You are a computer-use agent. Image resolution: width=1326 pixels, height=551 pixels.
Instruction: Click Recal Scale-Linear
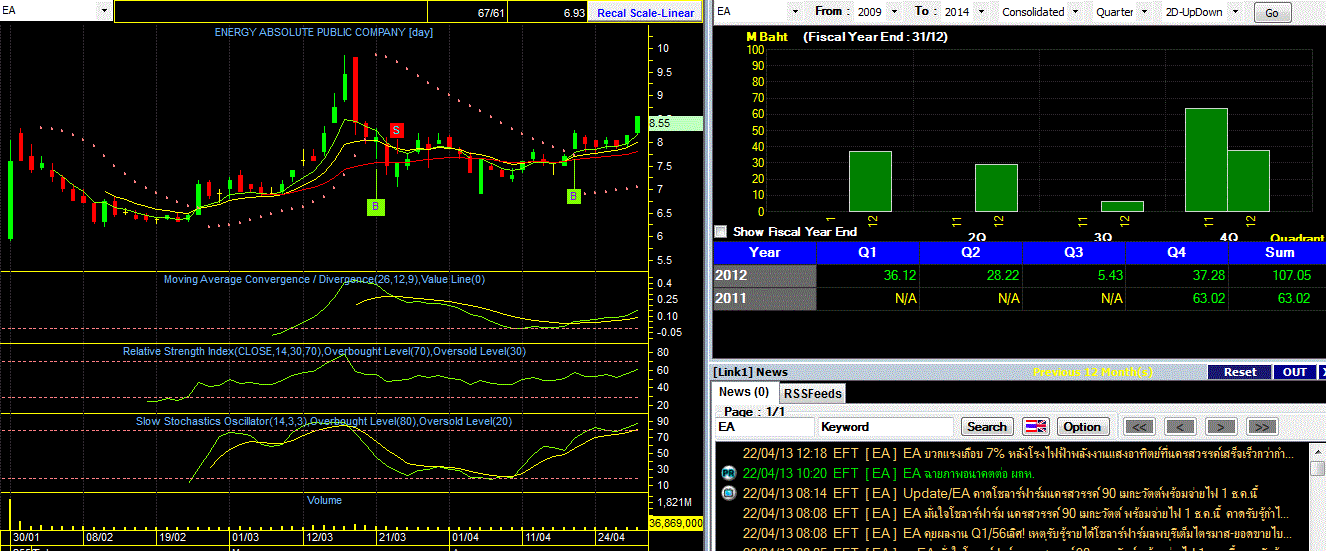[645, 13]
